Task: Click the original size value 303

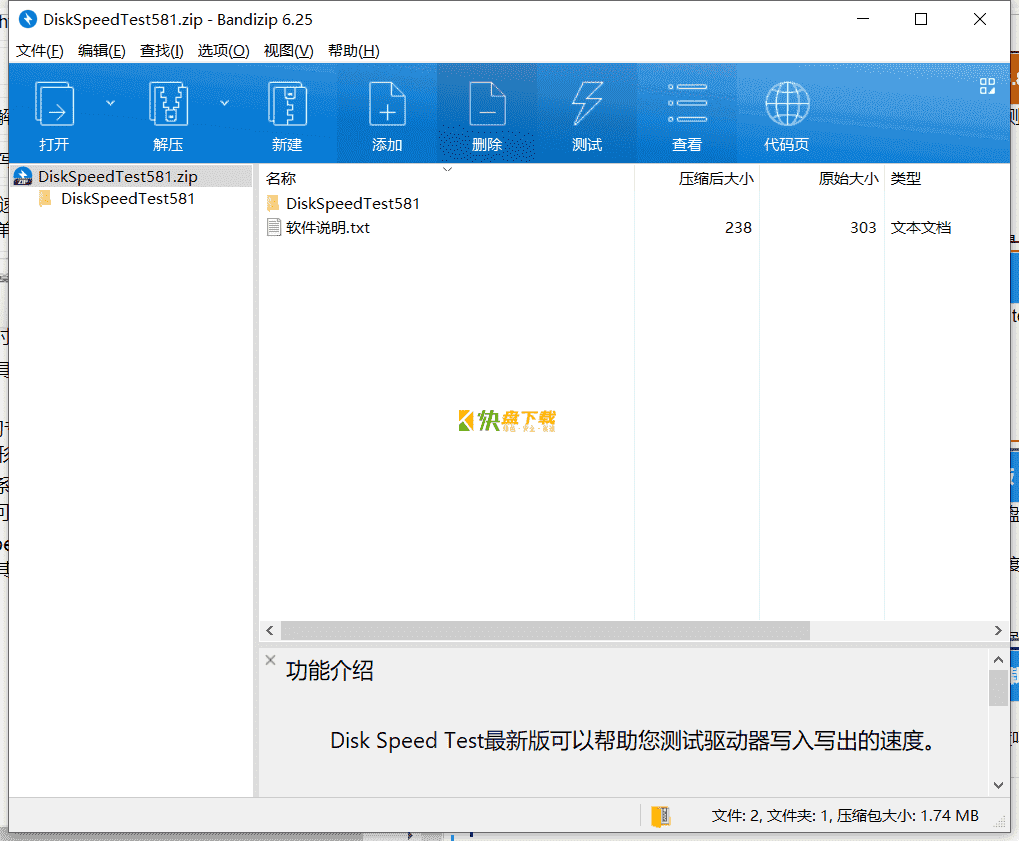Action: pos(863,227)
